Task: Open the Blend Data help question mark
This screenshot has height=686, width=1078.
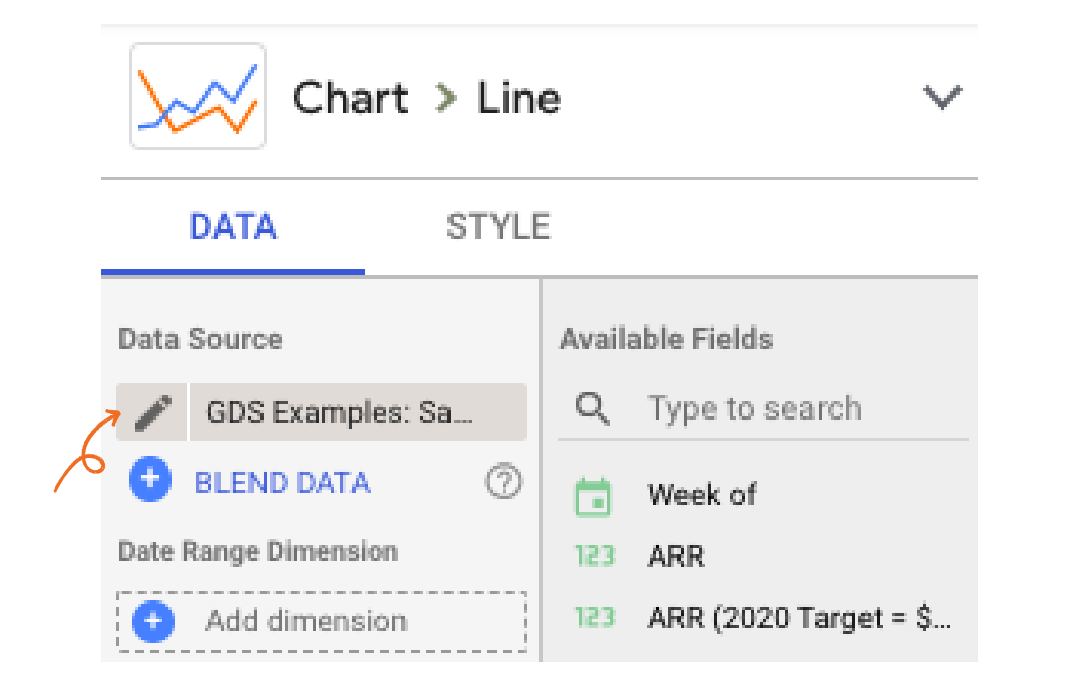Action: point(503,483)
